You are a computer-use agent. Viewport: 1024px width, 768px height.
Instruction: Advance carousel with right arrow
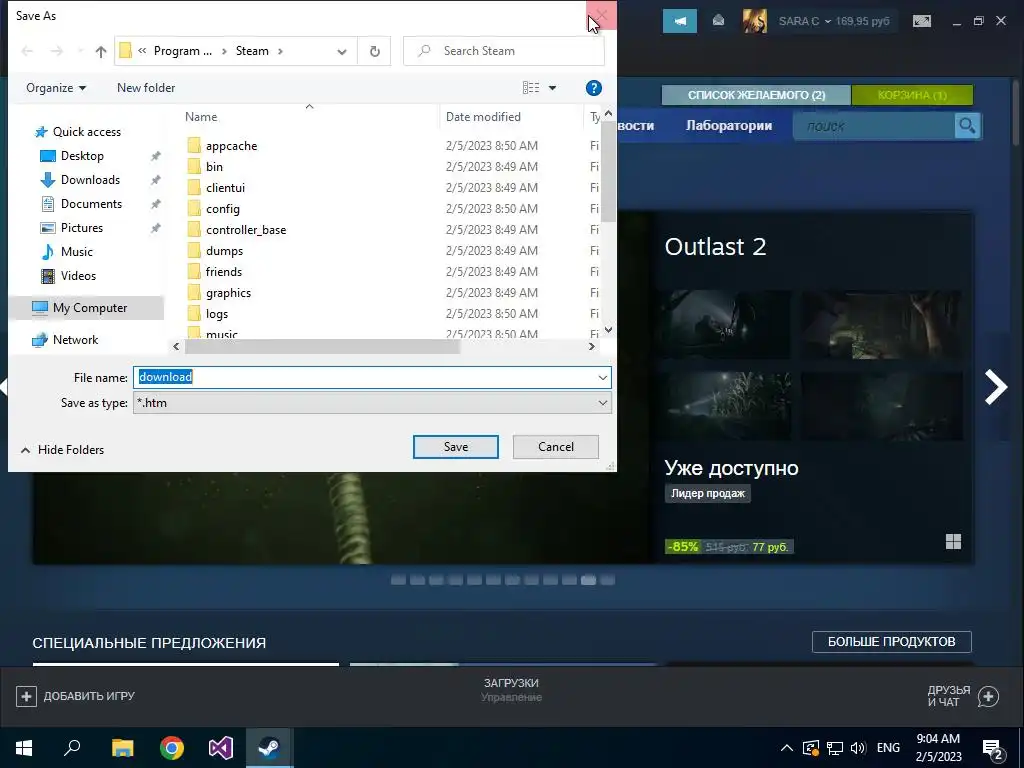coord(995,387)
